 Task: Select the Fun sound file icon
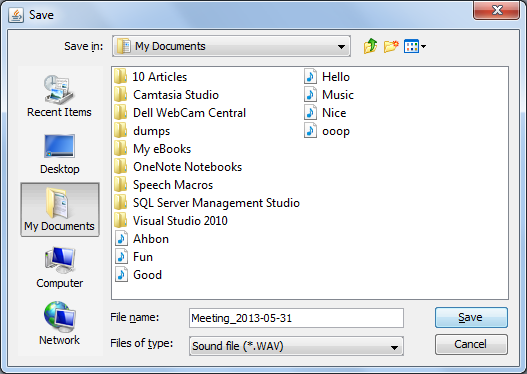(121, 257)
